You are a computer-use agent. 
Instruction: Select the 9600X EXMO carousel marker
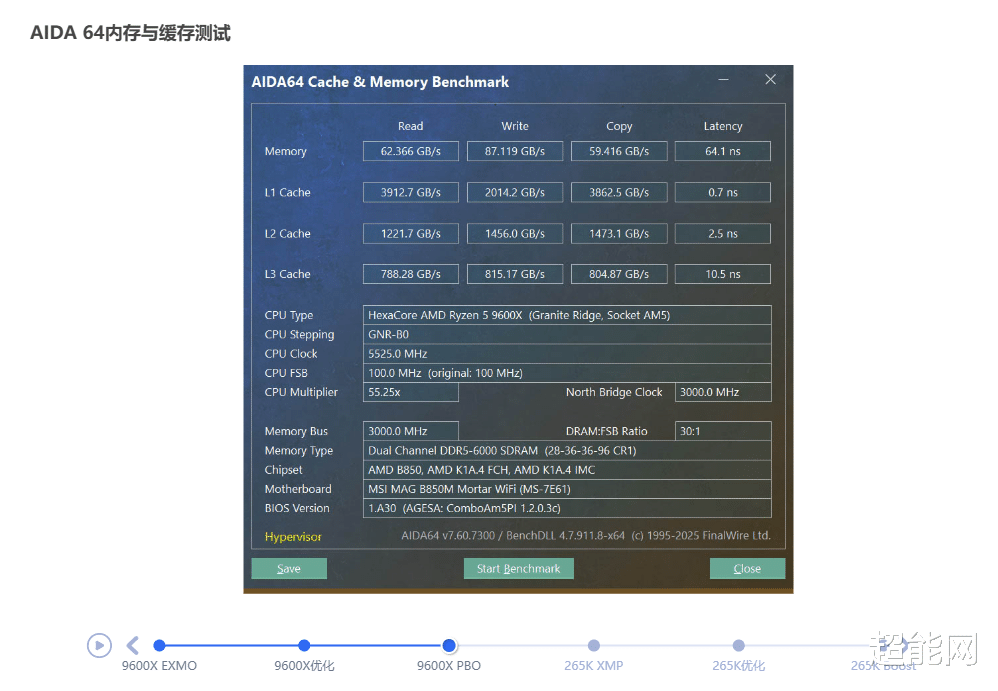tap(159, 646)
